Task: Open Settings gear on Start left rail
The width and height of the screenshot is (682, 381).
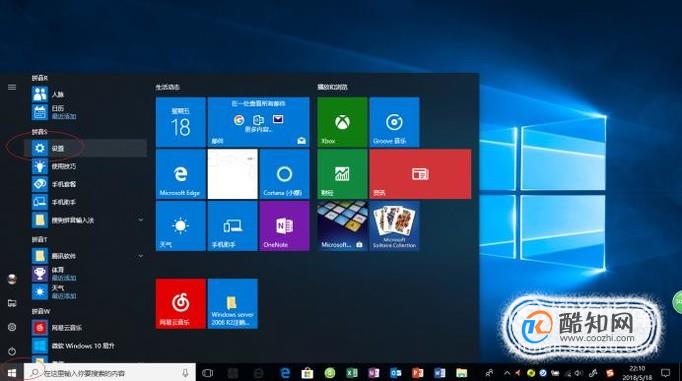Action: point(12,327)
